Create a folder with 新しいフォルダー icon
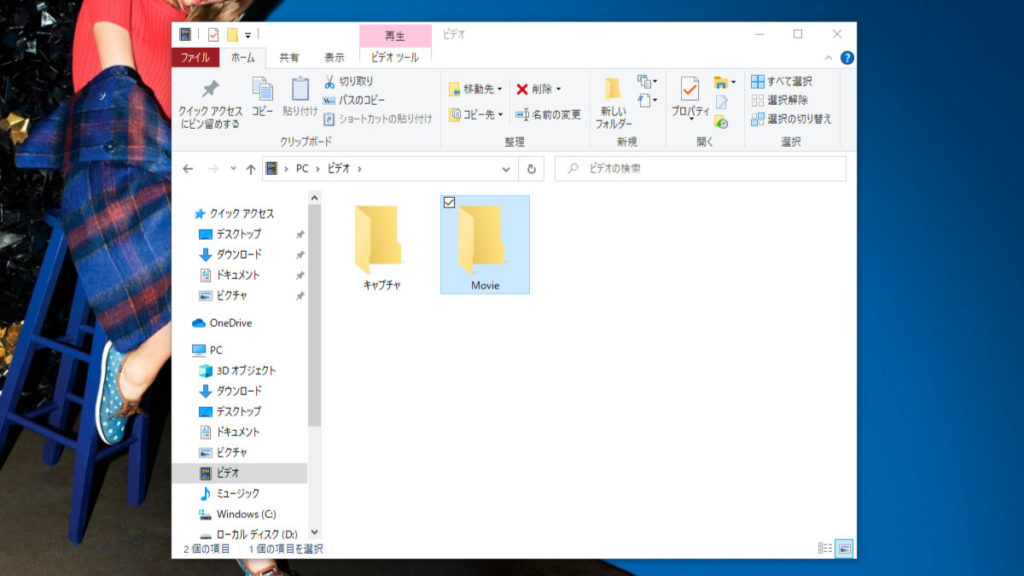 pos(613,90)
